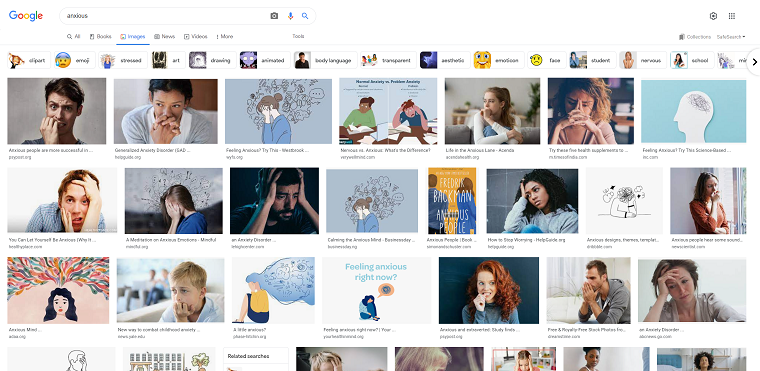Open the "Calming the Anxious Mind" businessday image
The image size is (760, 371).
[372, 201]
